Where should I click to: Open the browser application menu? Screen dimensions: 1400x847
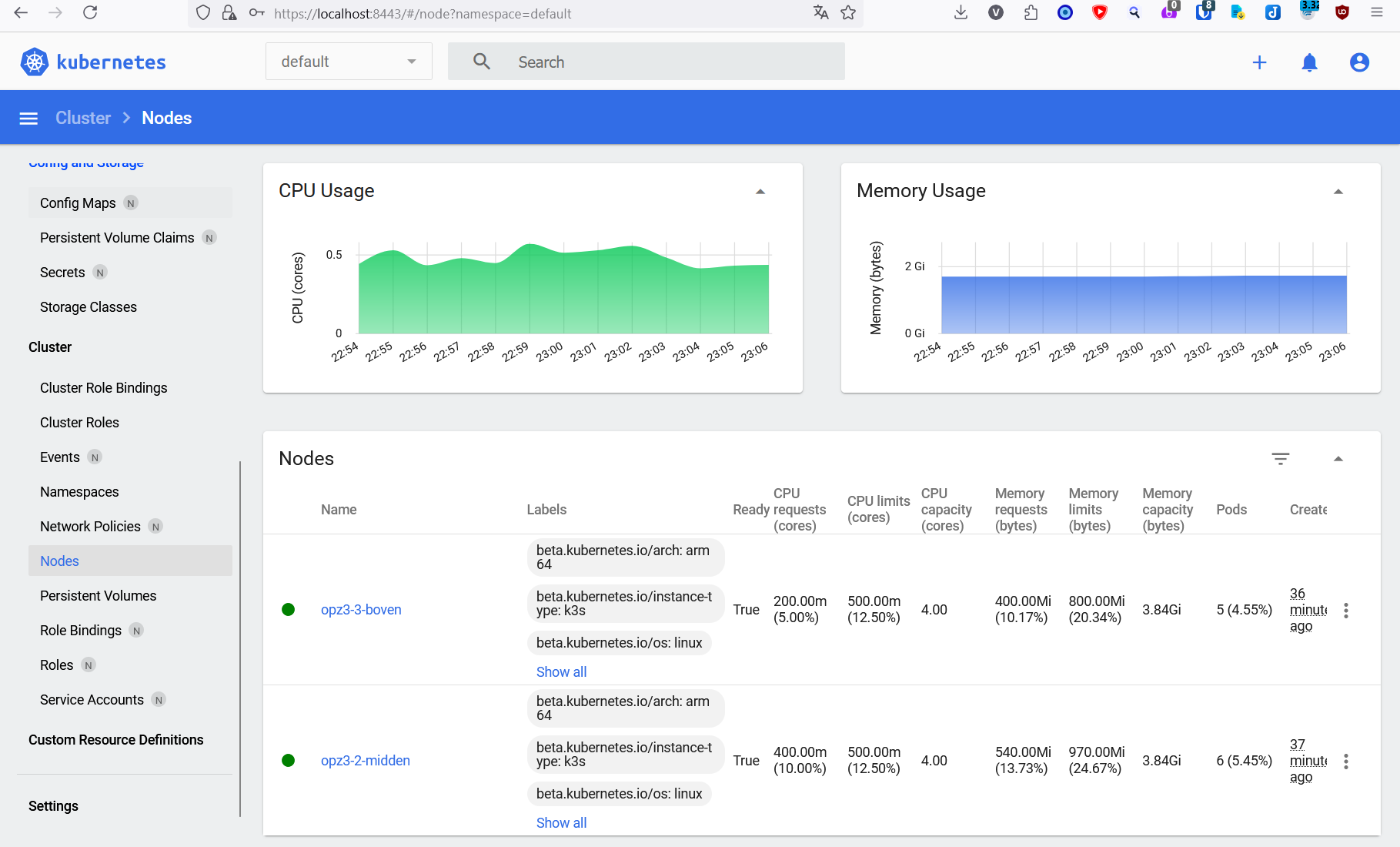[1377, 12]
